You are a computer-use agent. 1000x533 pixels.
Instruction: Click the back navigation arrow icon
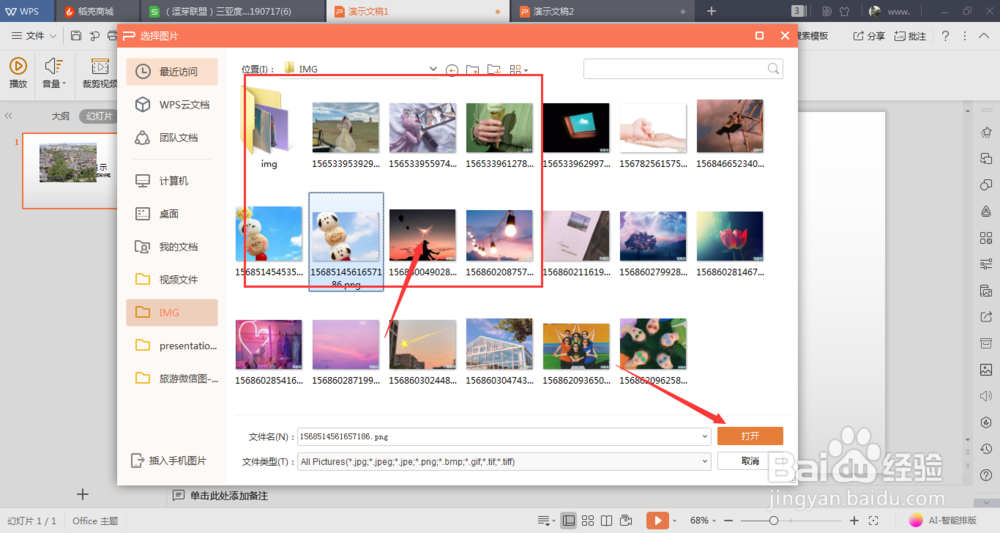pos(452,69)
